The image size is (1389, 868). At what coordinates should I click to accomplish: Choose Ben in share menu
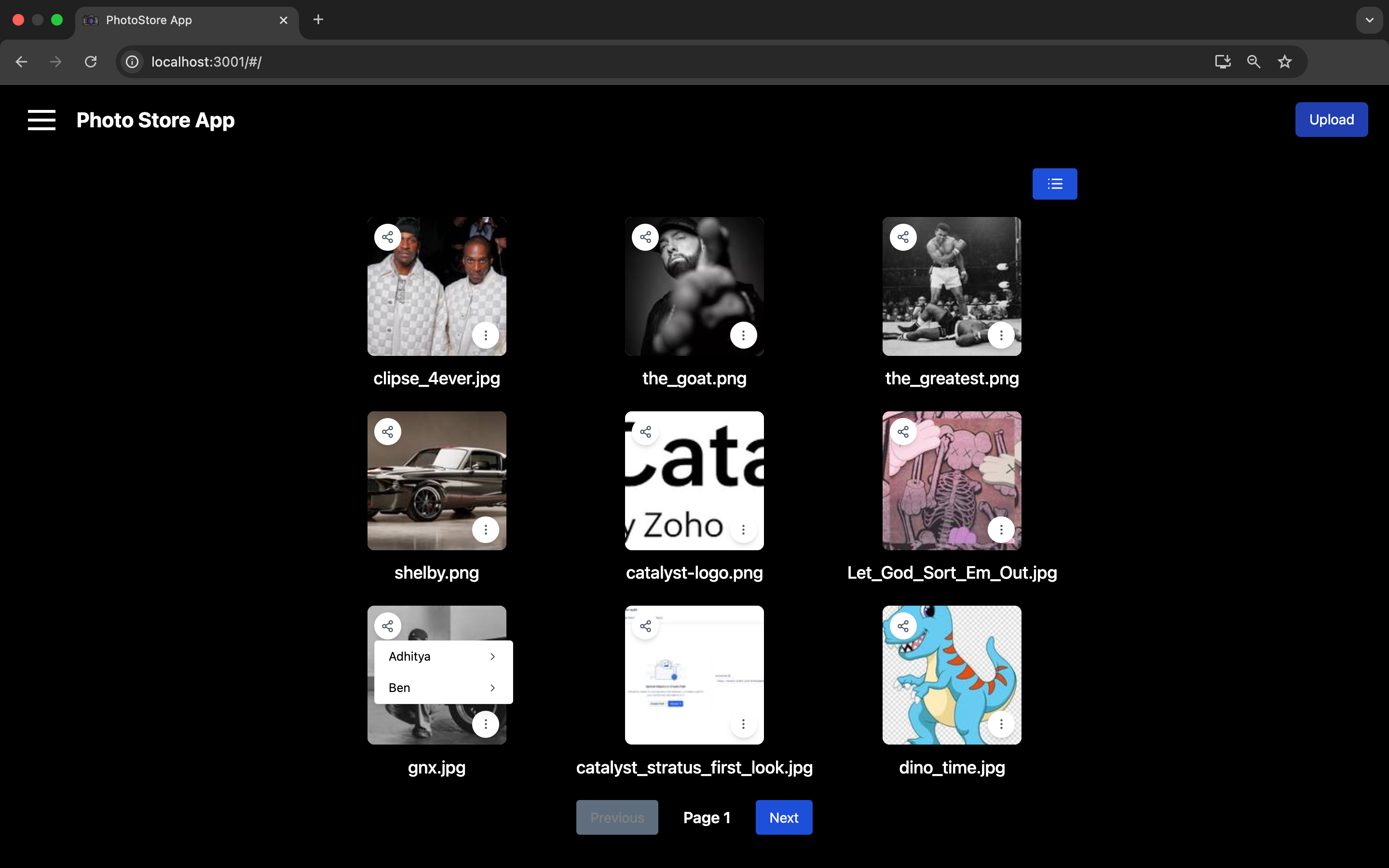[x=399, y=688]
